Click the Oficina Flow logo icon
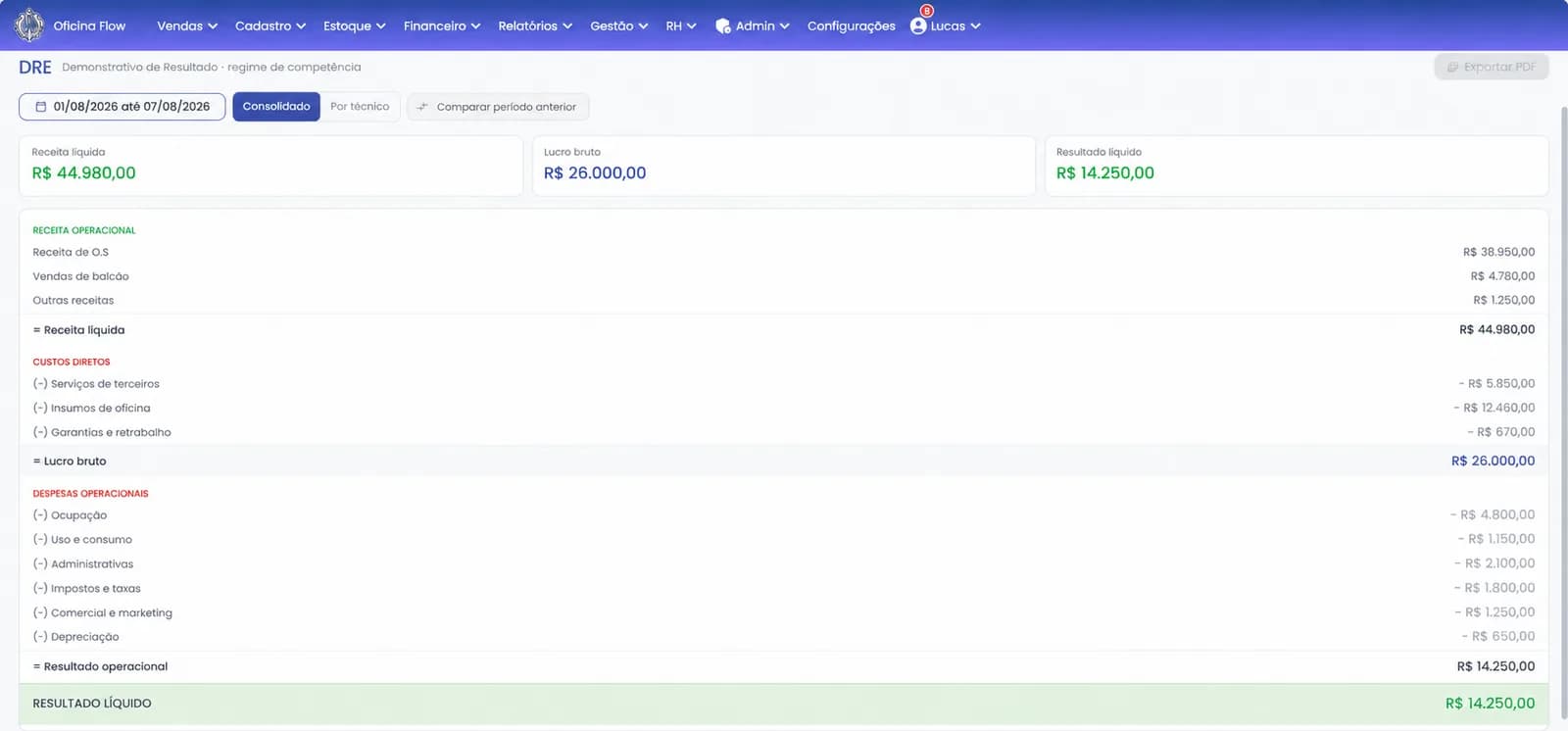Viewport: 1568px width, 731px height. tap(29, 25)
